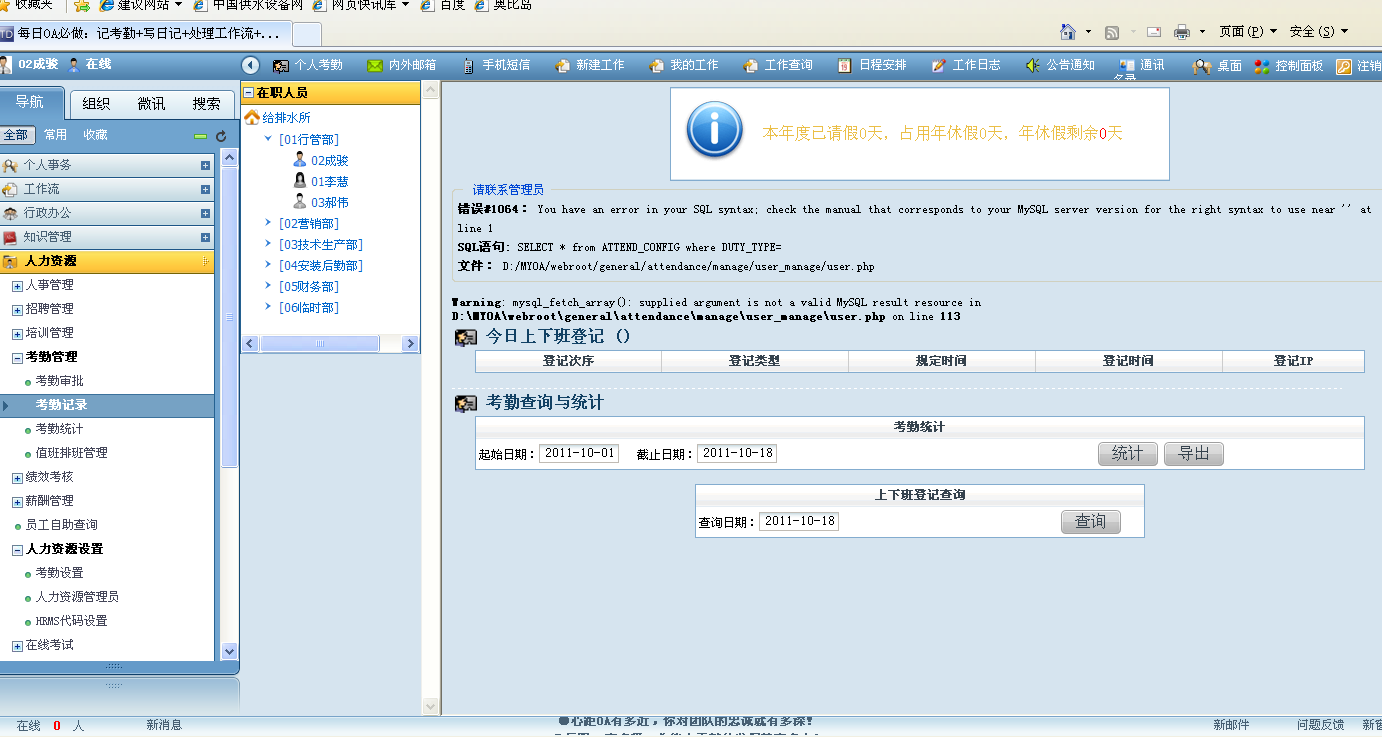Click the 导出 export button
Viewport: 1382px width, 737px height.
coord(1194,454)
